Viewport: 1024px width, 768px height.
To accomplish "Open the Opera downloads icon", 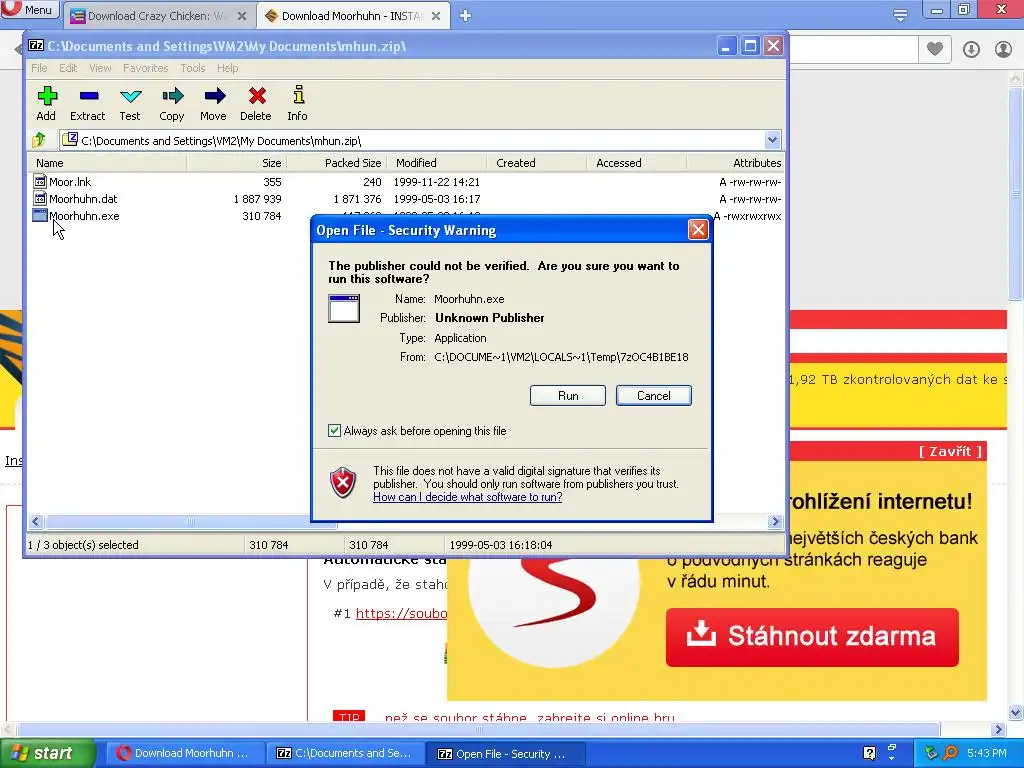I will click(971, 49).
